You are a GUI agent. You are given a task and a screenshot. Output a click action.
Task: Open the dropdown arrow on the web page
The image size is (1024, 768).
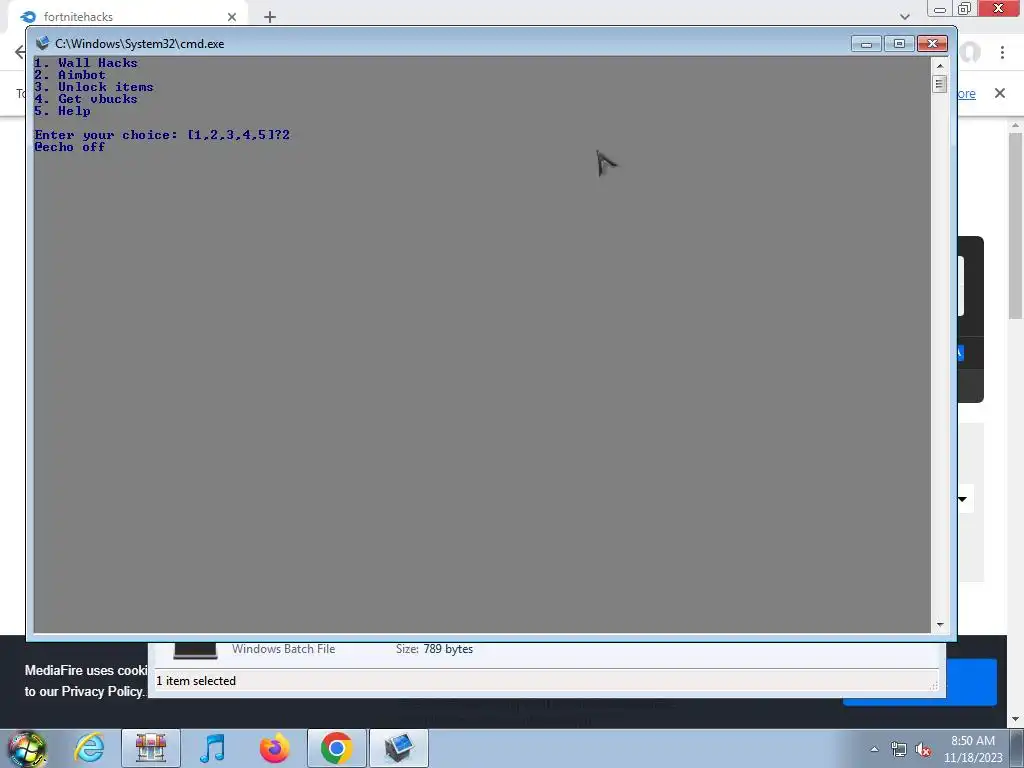tap(963, 500)
